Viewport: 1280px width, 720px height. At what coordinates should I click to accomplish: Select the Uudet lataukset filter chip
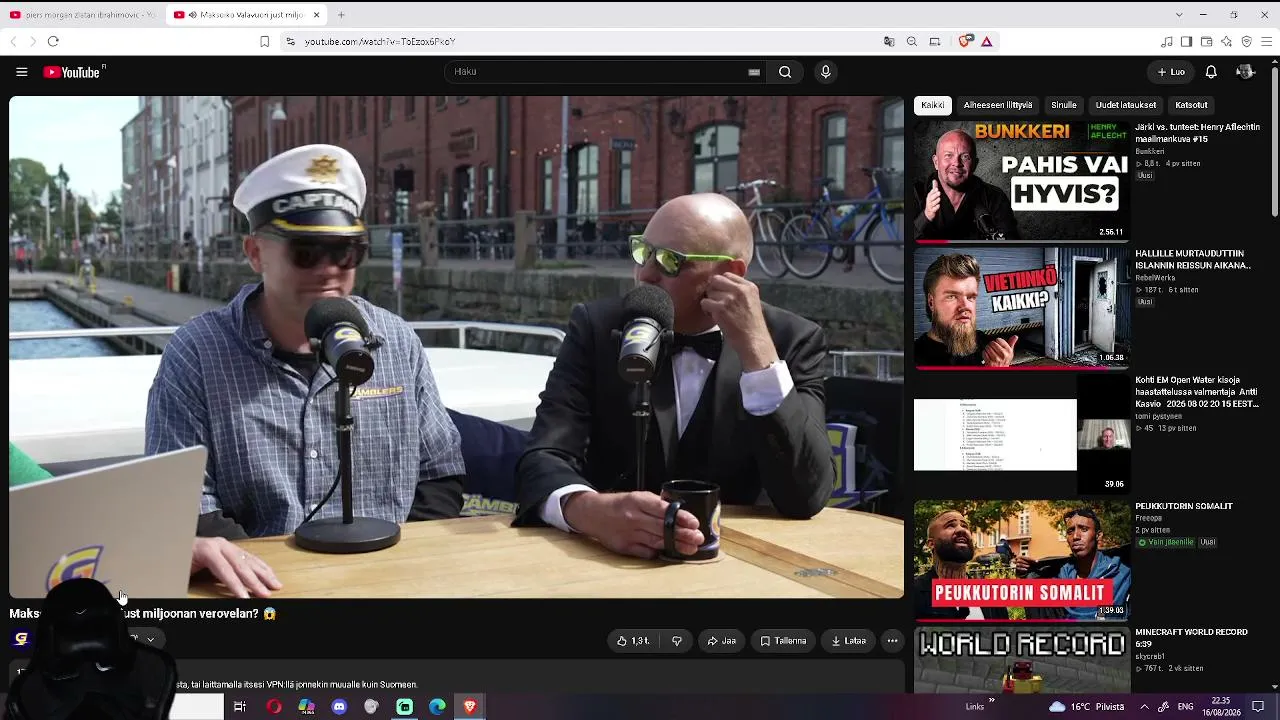pyautogui.click(x=1126, y=105)
